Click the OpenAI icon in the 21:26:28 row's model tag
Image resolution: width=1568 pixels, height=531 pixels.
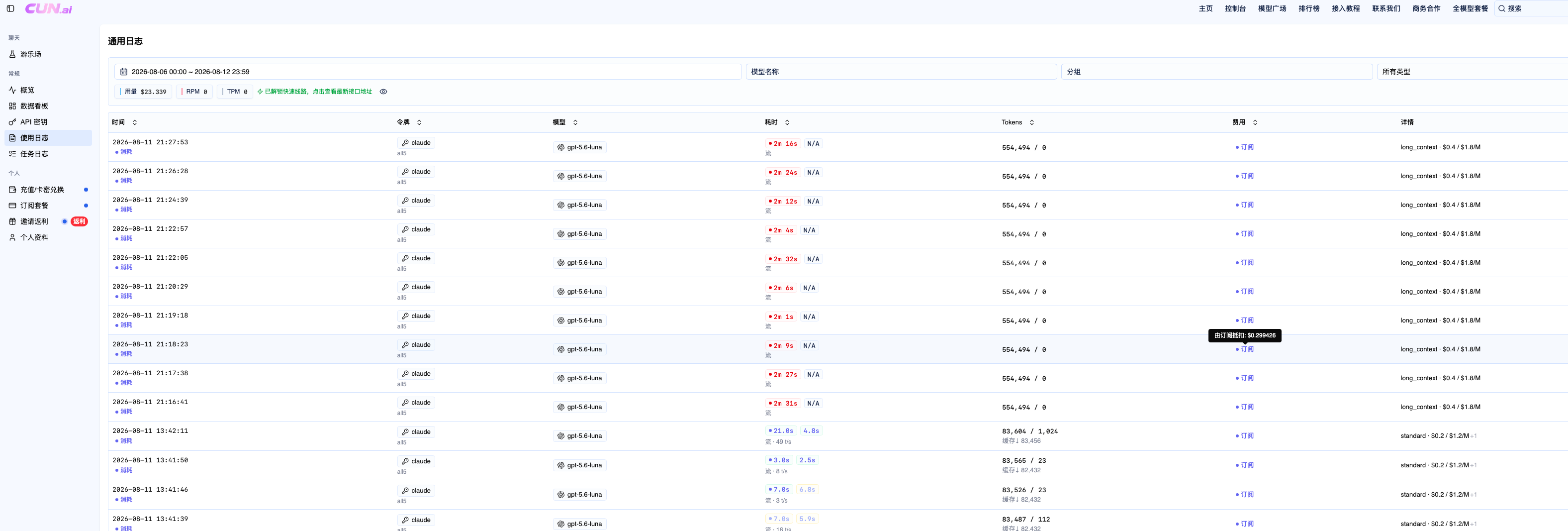click(561, 176)
